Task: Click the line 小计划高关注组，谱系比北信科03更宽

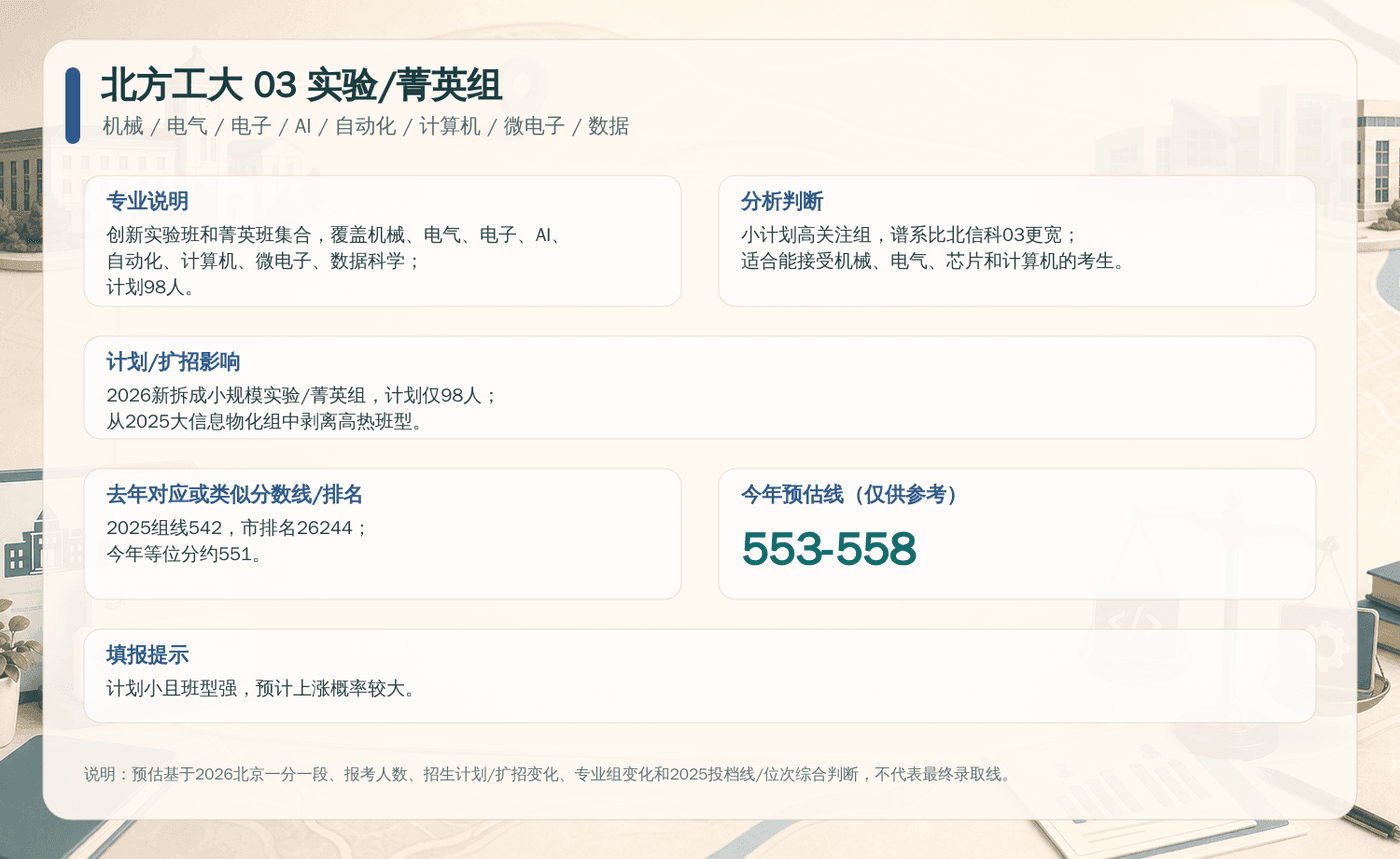Action: (909, 235)
